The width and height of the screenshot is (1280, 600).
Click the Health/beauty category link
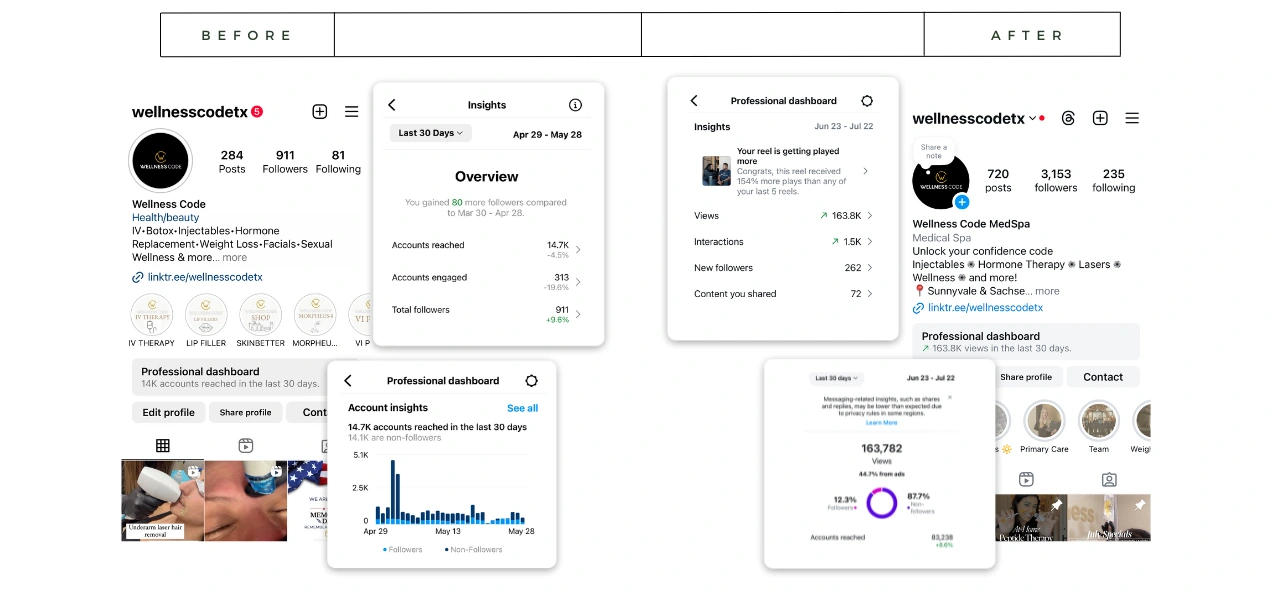pyautogui.click(x=165, y=217)
